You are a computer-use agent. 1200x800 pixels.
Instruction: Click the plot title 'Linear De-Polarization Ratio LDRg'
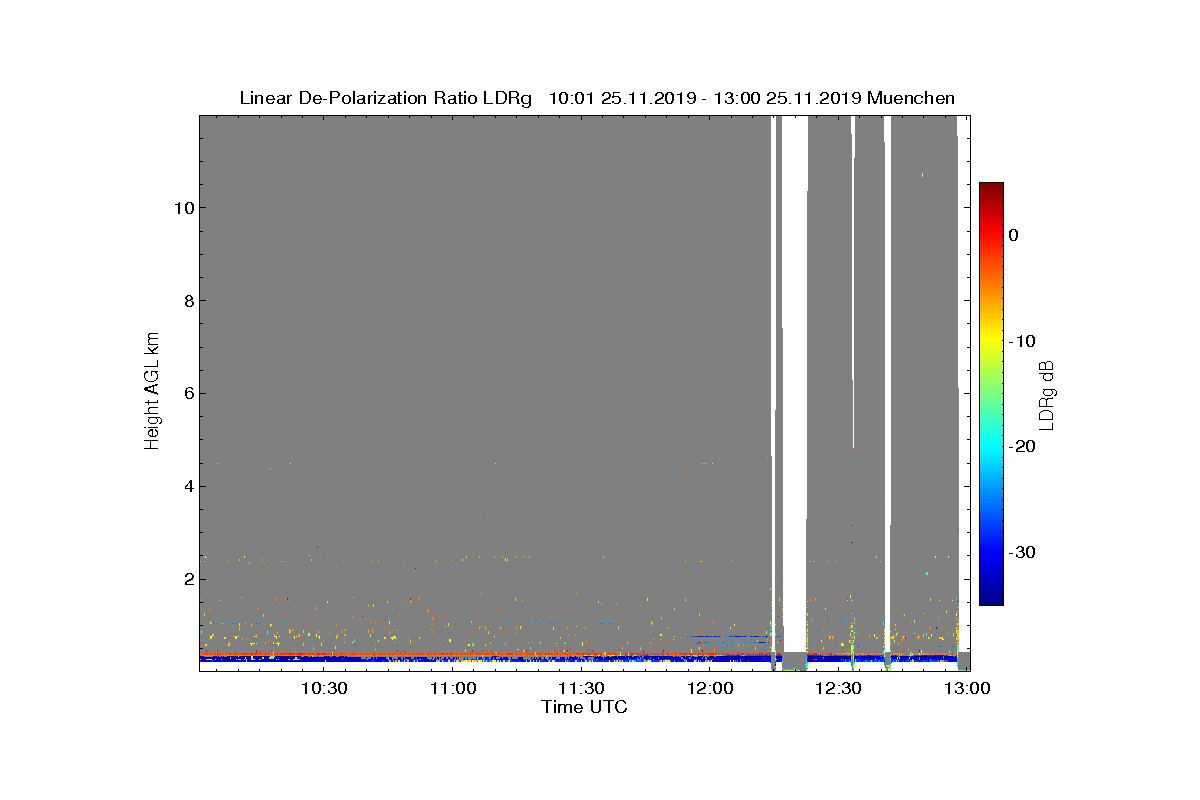pos(385,98)
